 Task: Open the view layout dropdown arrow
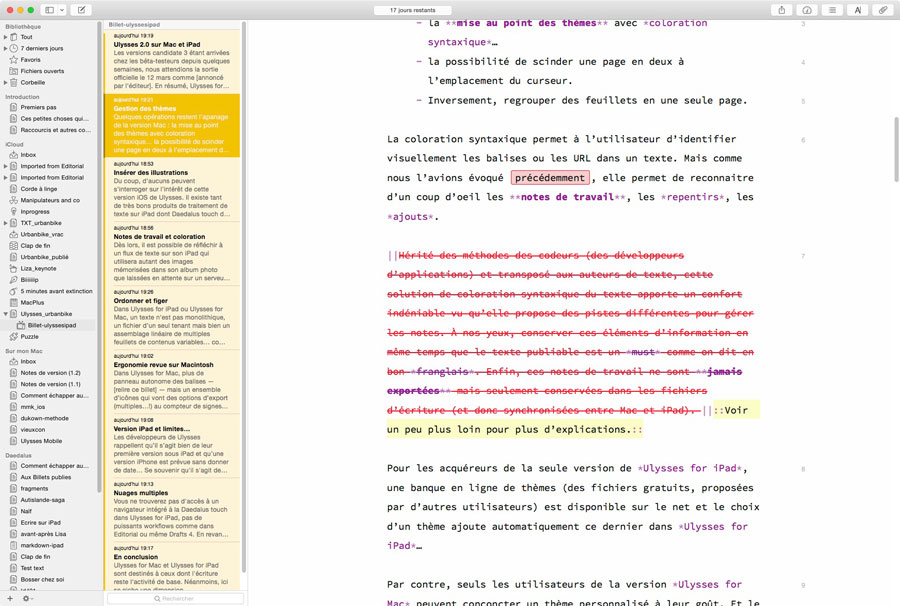[62, 10]
